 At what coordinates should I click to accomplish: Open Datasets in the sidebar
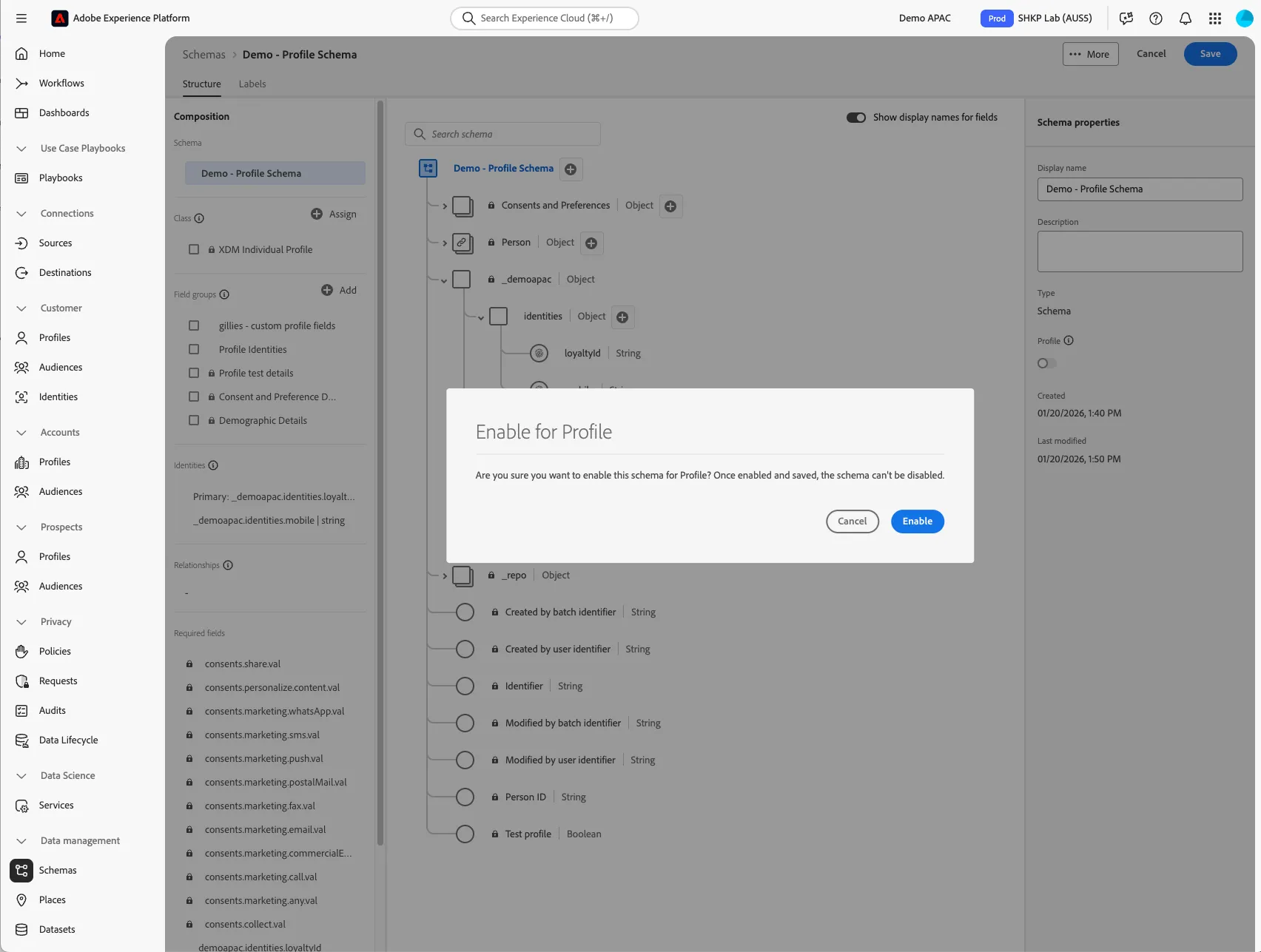click(x=57, y=929)
